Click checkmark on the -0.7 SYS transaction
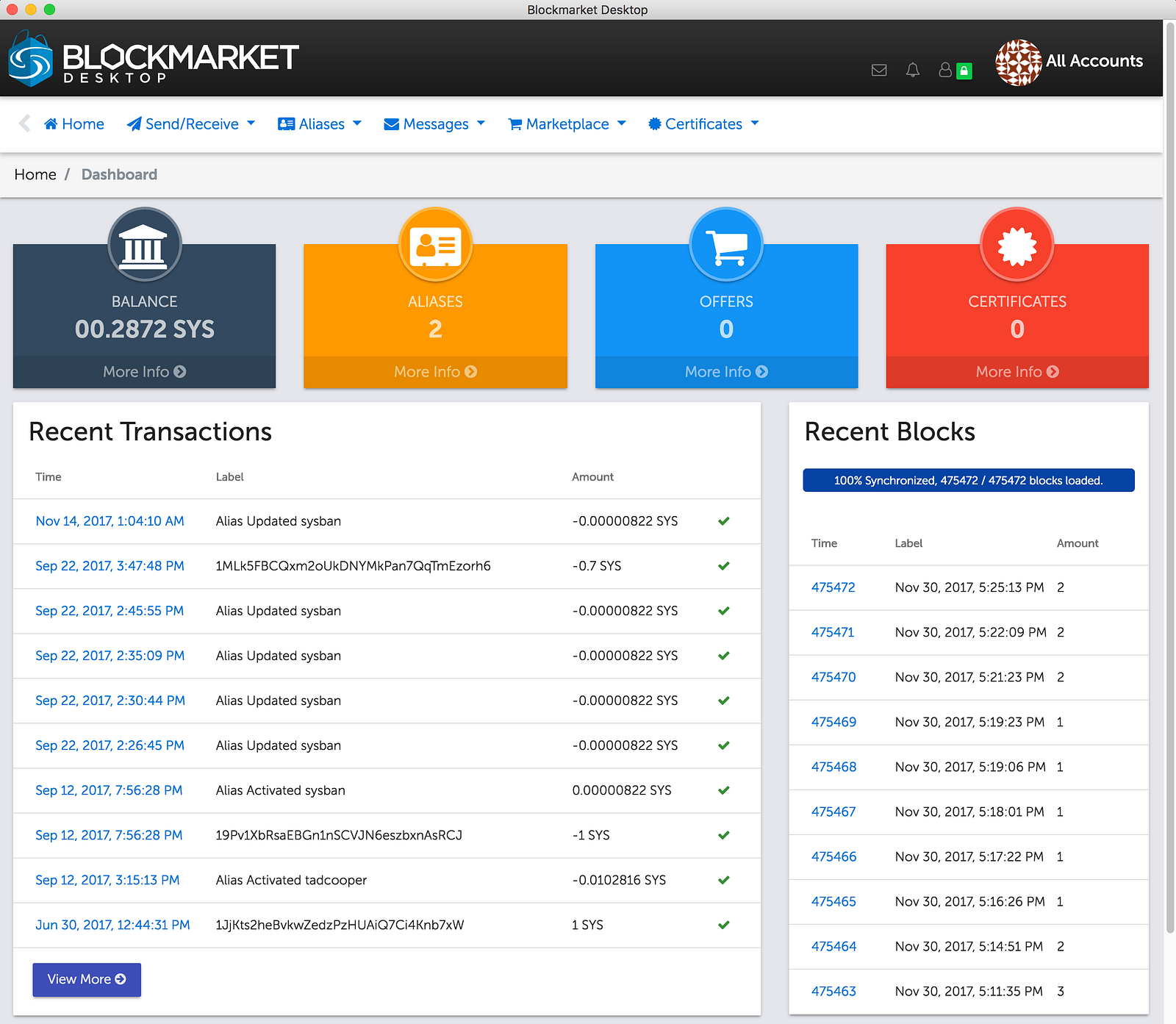The image size is (1176, 1024). [x=724, y=566]
